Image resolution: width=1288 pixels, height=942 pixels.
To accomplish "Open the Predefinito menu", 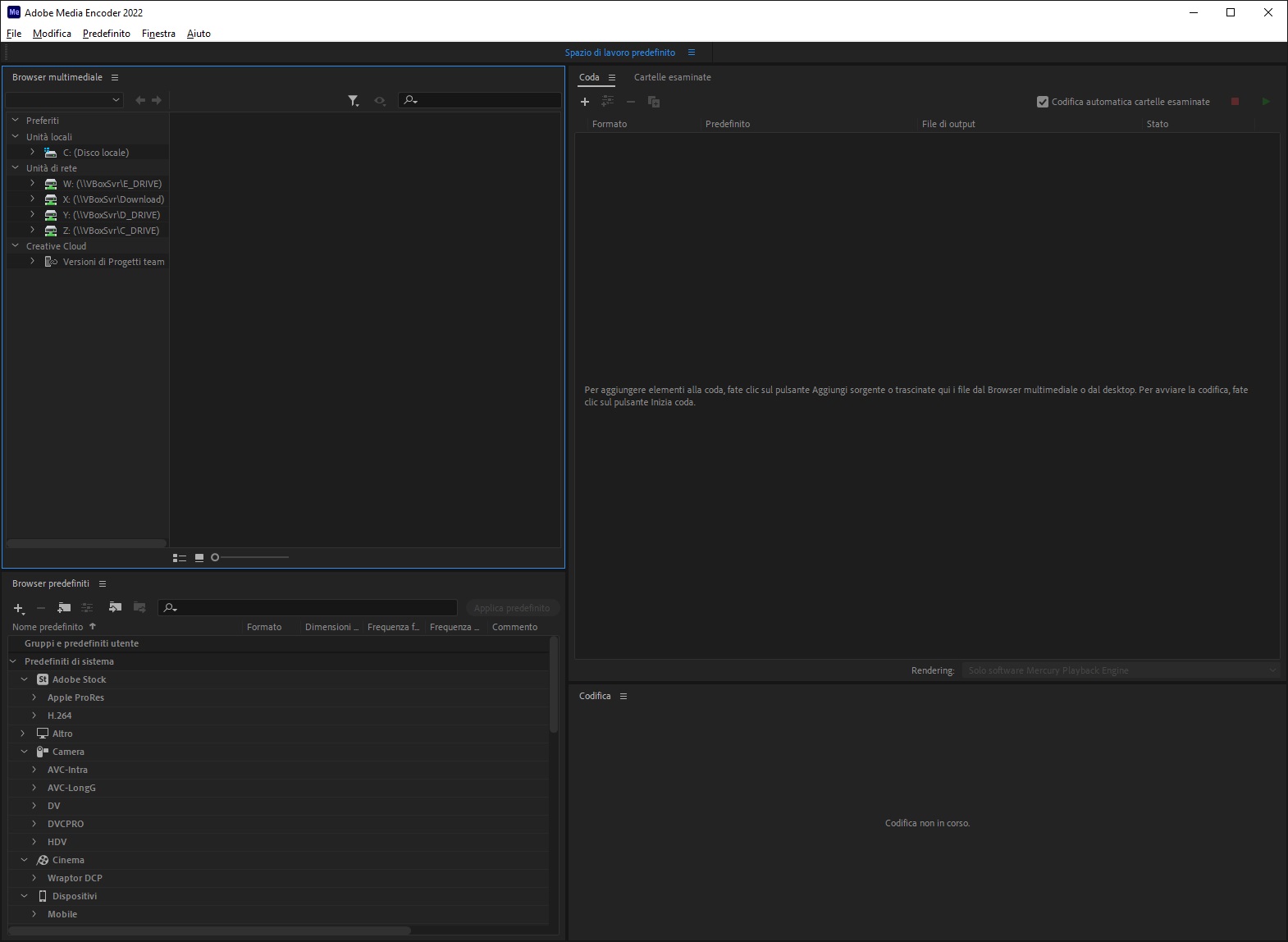I will tap(107, 34).
